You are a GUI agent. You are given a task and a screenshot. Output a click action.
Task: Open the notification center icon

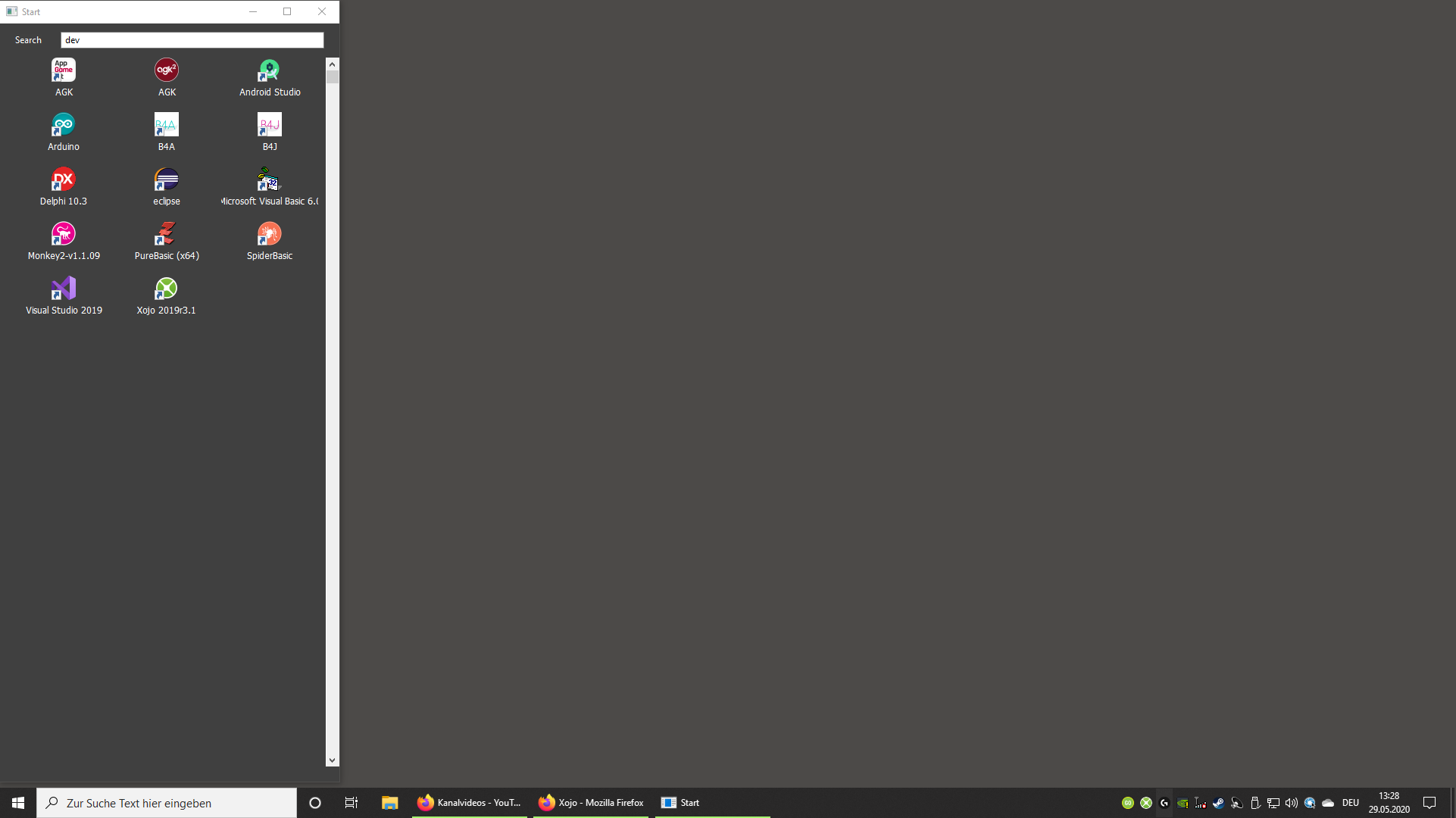point(1429,803)
